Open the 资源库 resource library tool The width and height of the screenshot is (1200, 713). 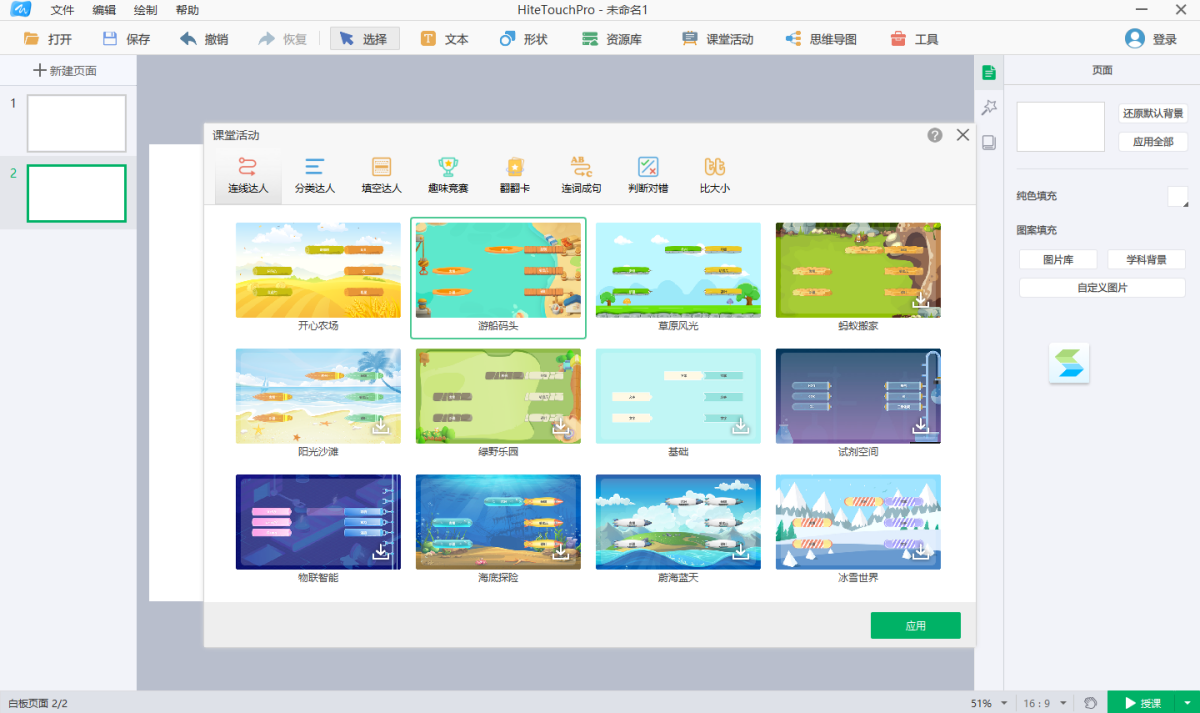click(611, 39)
